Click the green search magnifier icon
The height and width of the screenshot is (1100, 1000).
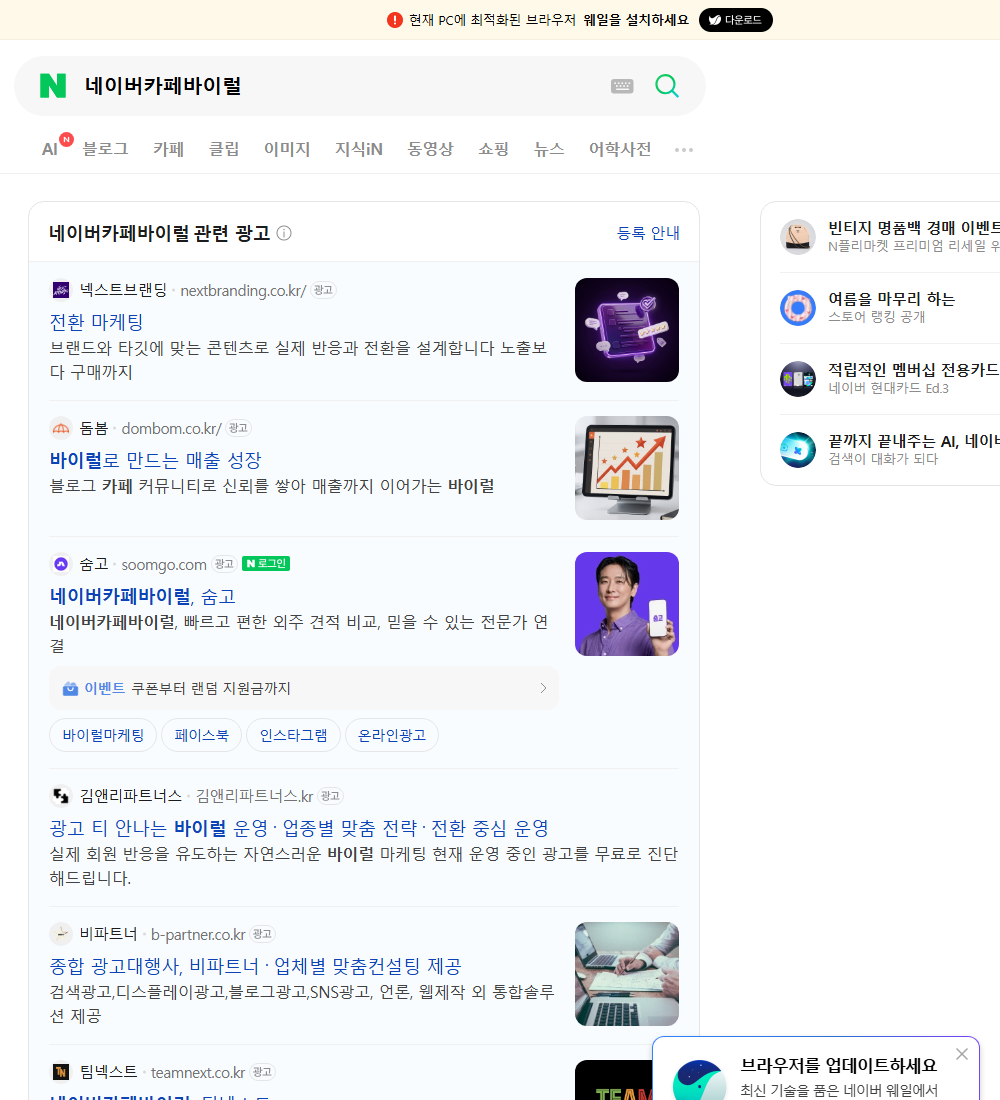[667, 86]
